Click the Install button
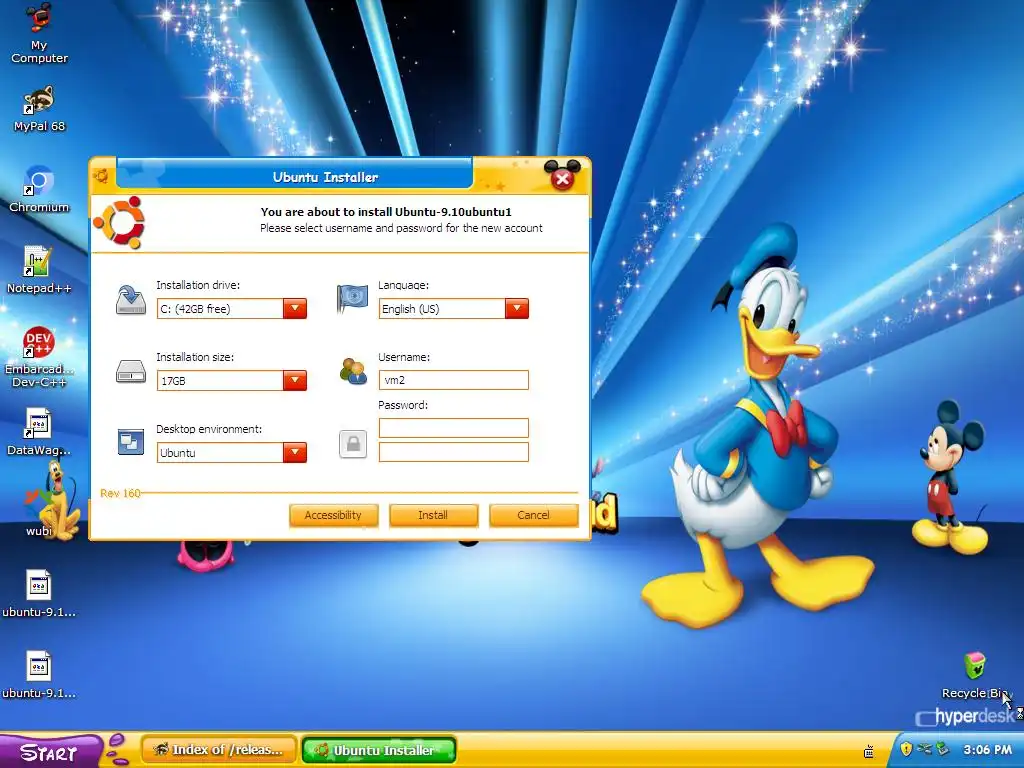 [x=434, y=515]
